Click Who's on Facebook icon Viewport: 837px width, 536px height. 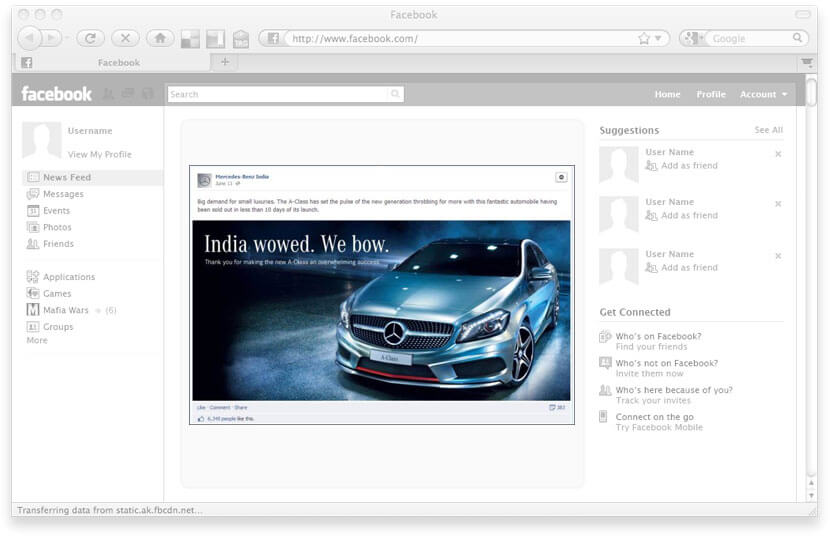[x=605, y=336]
